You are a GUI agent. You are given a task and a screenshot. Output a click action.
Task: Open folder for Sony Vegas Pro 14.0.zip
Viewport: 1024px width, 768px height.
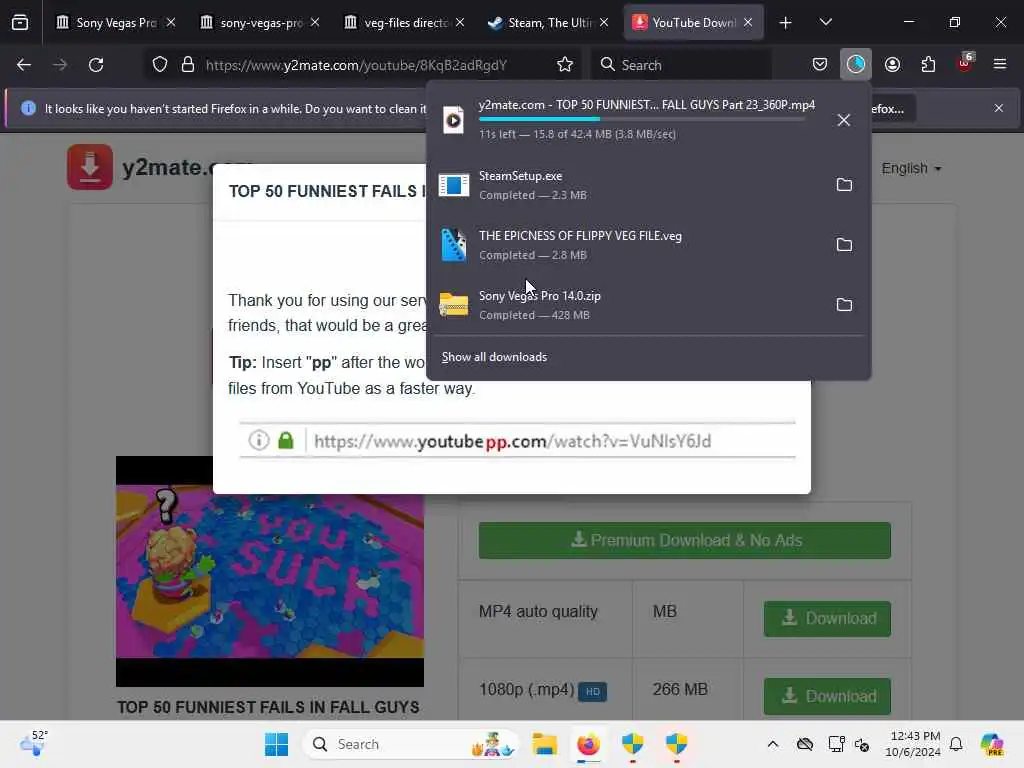click(844, 305)
